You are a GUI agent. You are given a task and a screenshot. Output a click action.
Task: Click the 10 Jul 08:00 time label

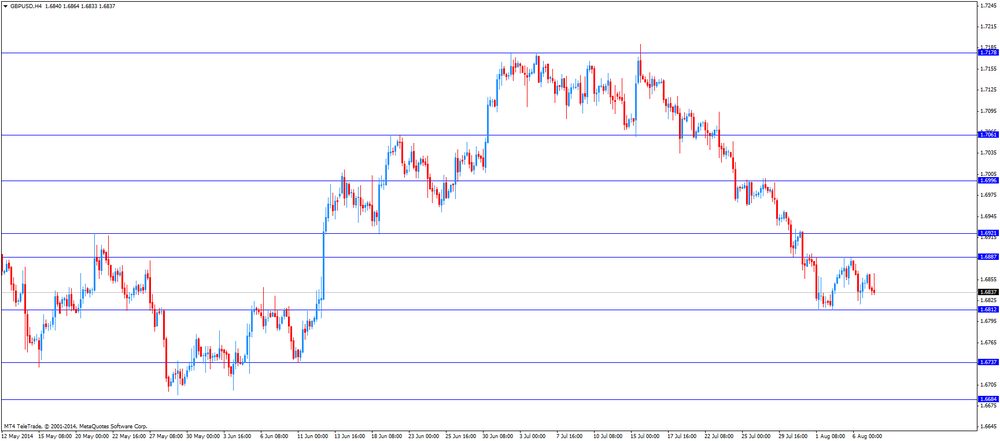pos(608,436)
